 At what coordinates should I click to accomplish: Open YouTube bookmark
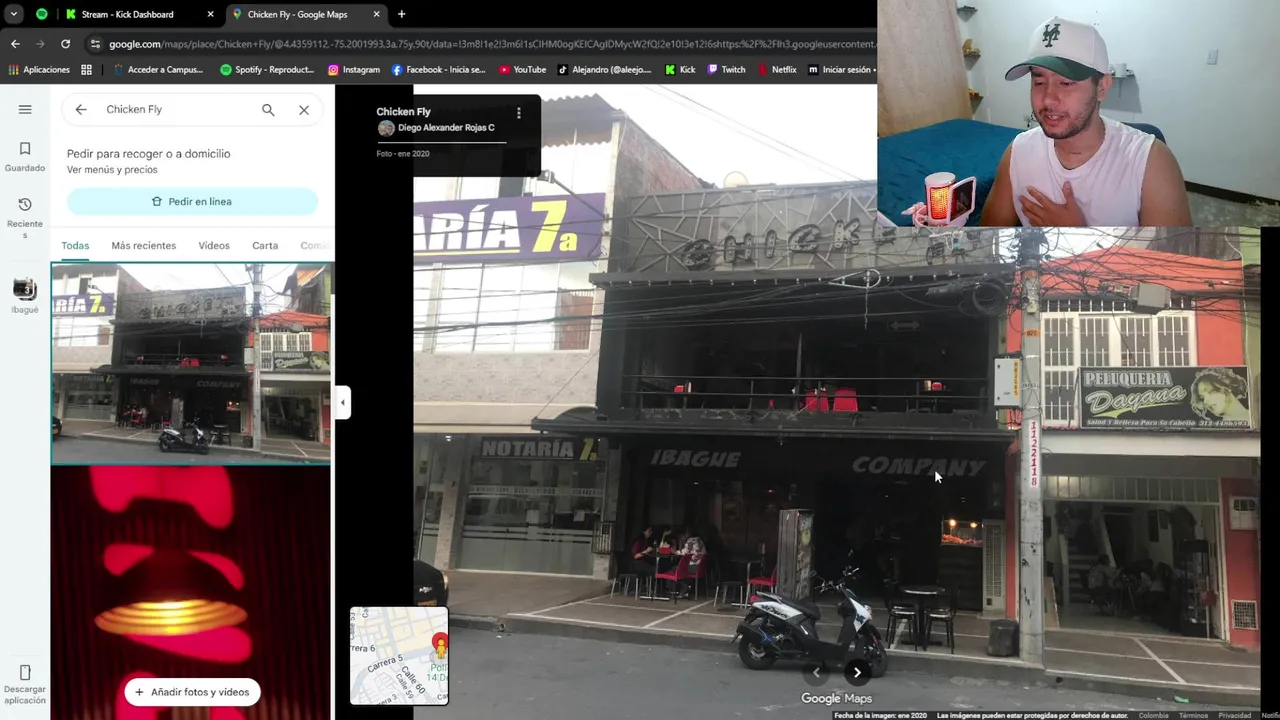(x=522, y=70)
